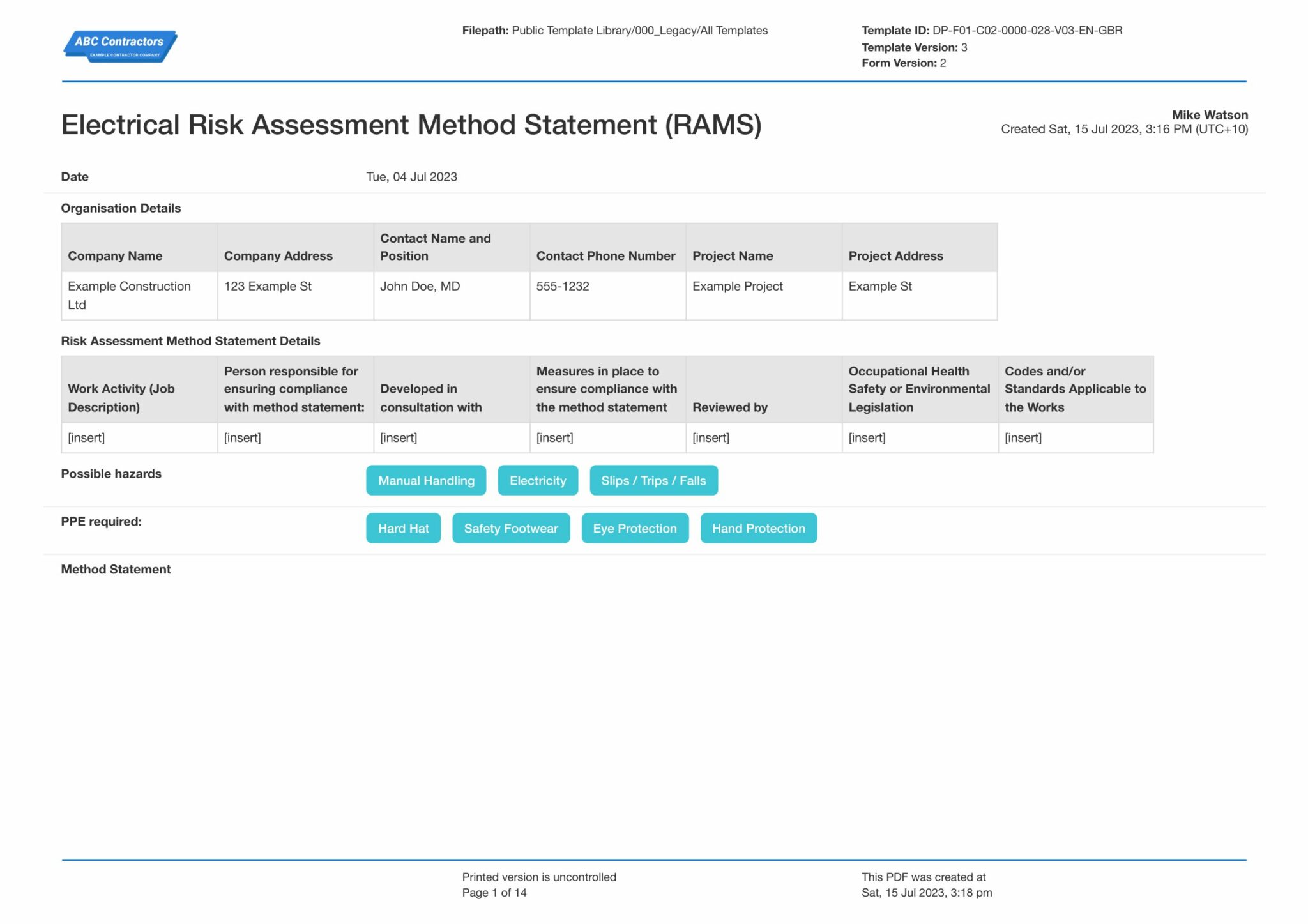This screenshot has height=924, width=1308.
Task: Select the Hard Hat PPE tag
Action: click(x=403, y=528)
